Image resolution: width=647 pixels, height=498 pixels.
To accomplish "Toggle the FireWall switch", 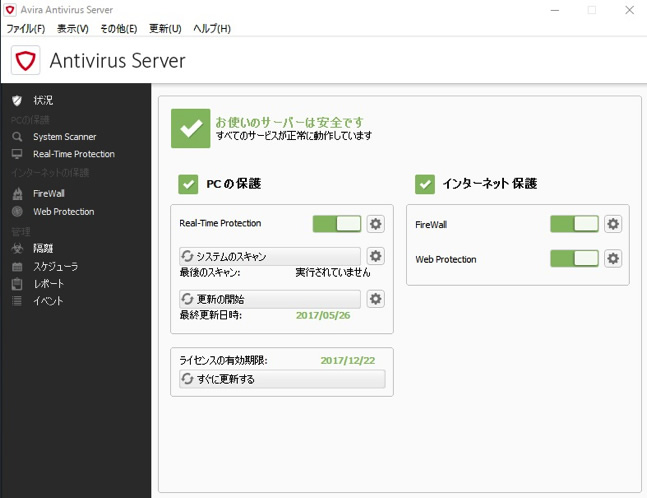I will [574, 224].
